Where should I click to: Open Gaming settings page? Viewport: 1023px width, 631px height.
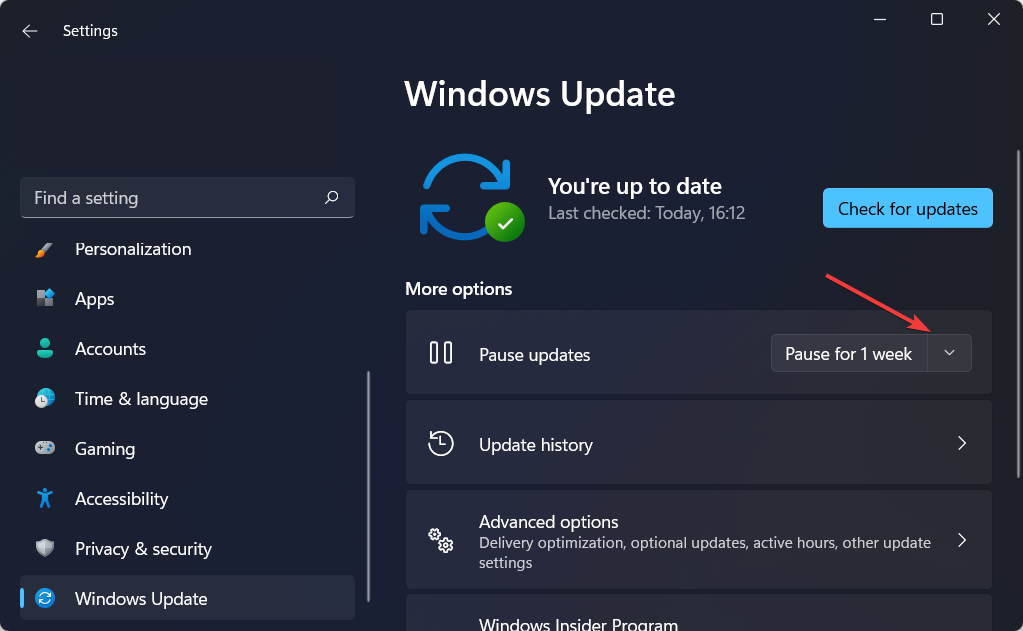point(187,448)
